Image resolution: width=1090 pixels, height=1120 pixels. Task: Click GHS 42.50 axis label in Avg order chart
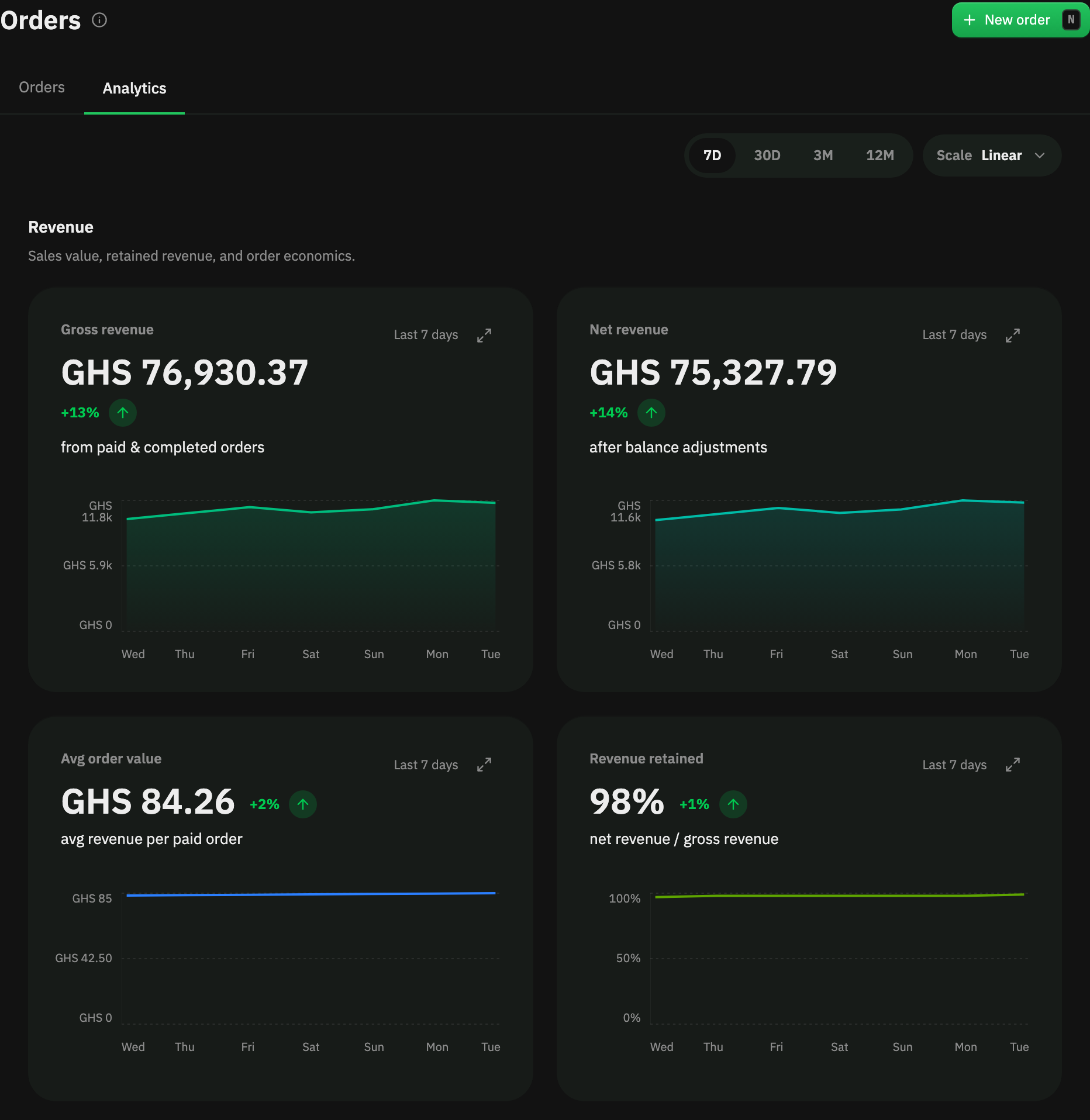click(84, 958)
